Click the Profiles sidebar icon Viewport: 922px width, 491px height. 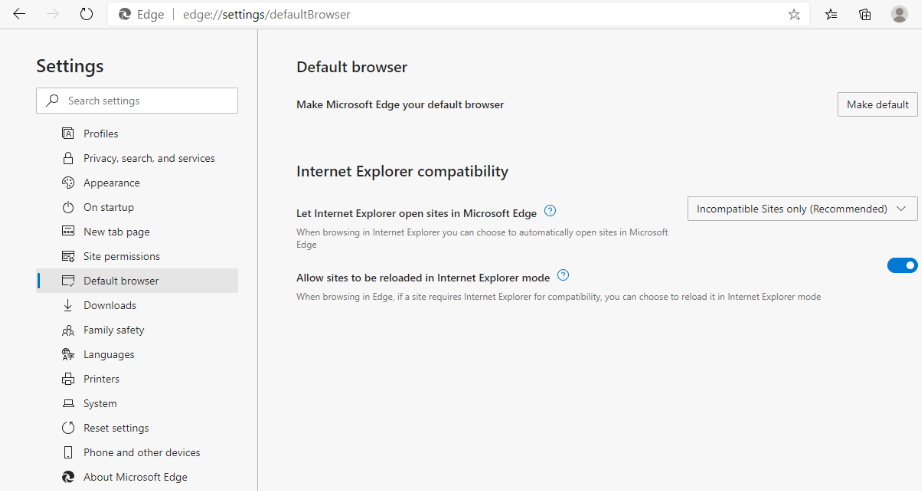pyautogui.click(x=68, y=133)
